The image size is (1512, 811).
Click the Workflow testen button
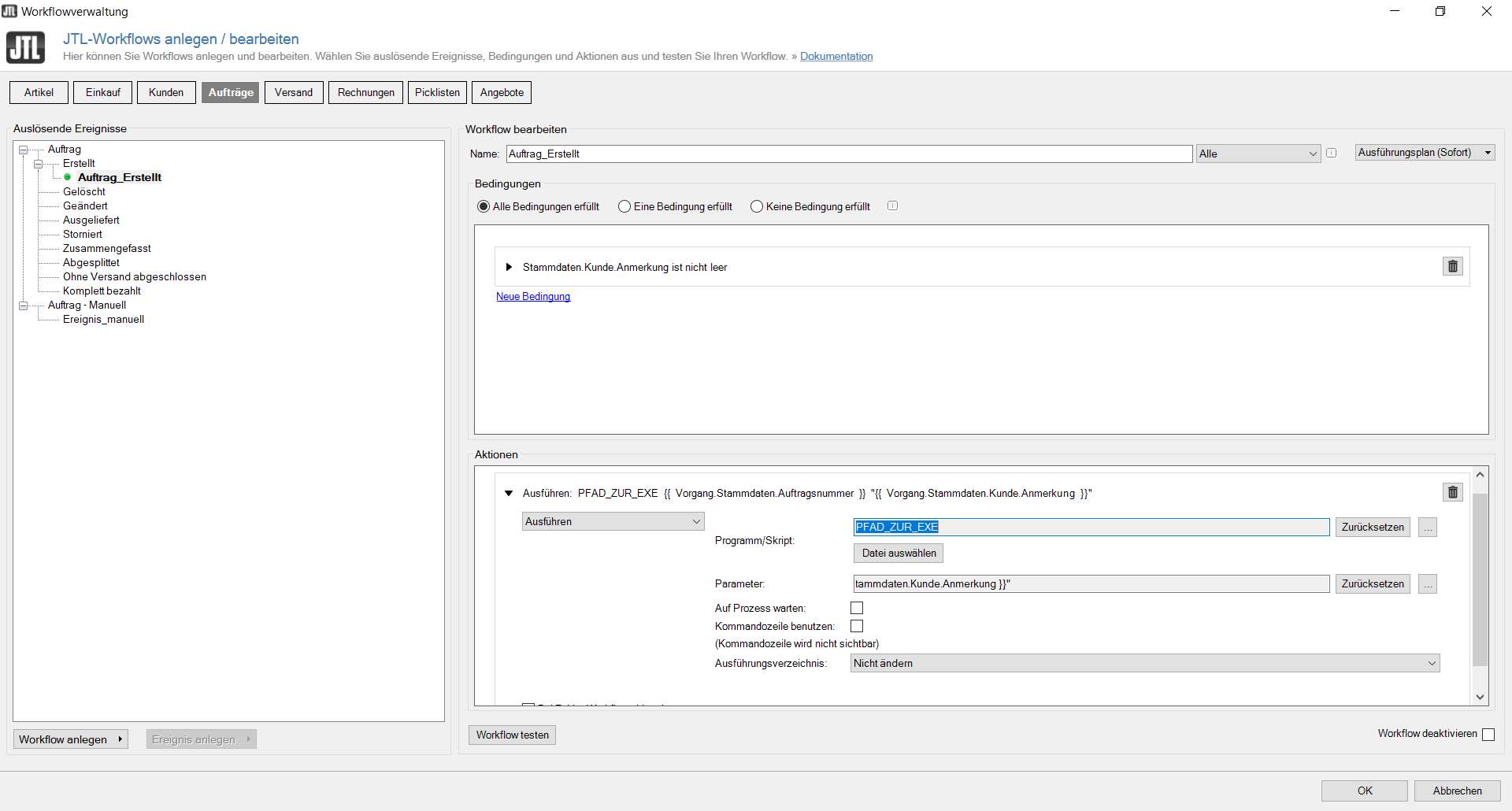click(x=512, y=735)
